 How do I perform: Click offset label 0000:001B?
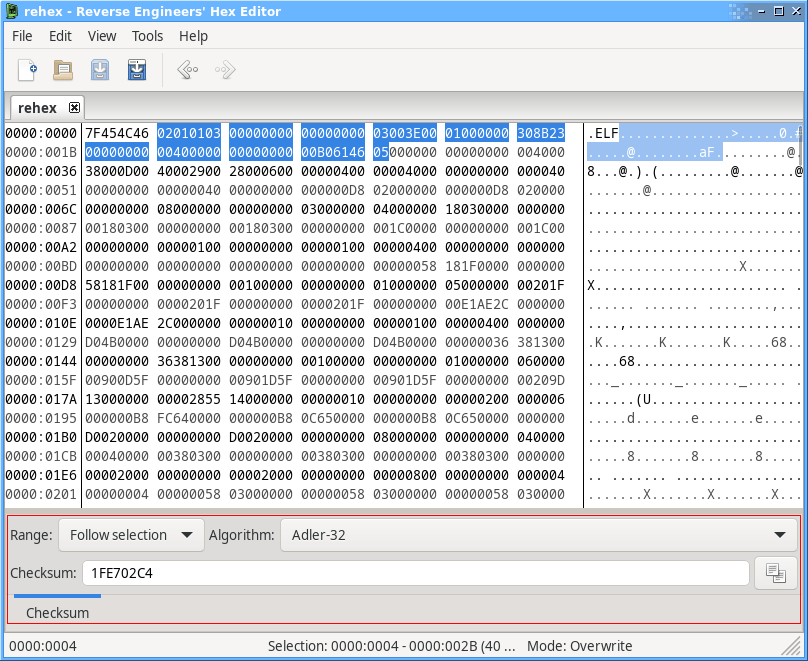click(x=41, y=152)
